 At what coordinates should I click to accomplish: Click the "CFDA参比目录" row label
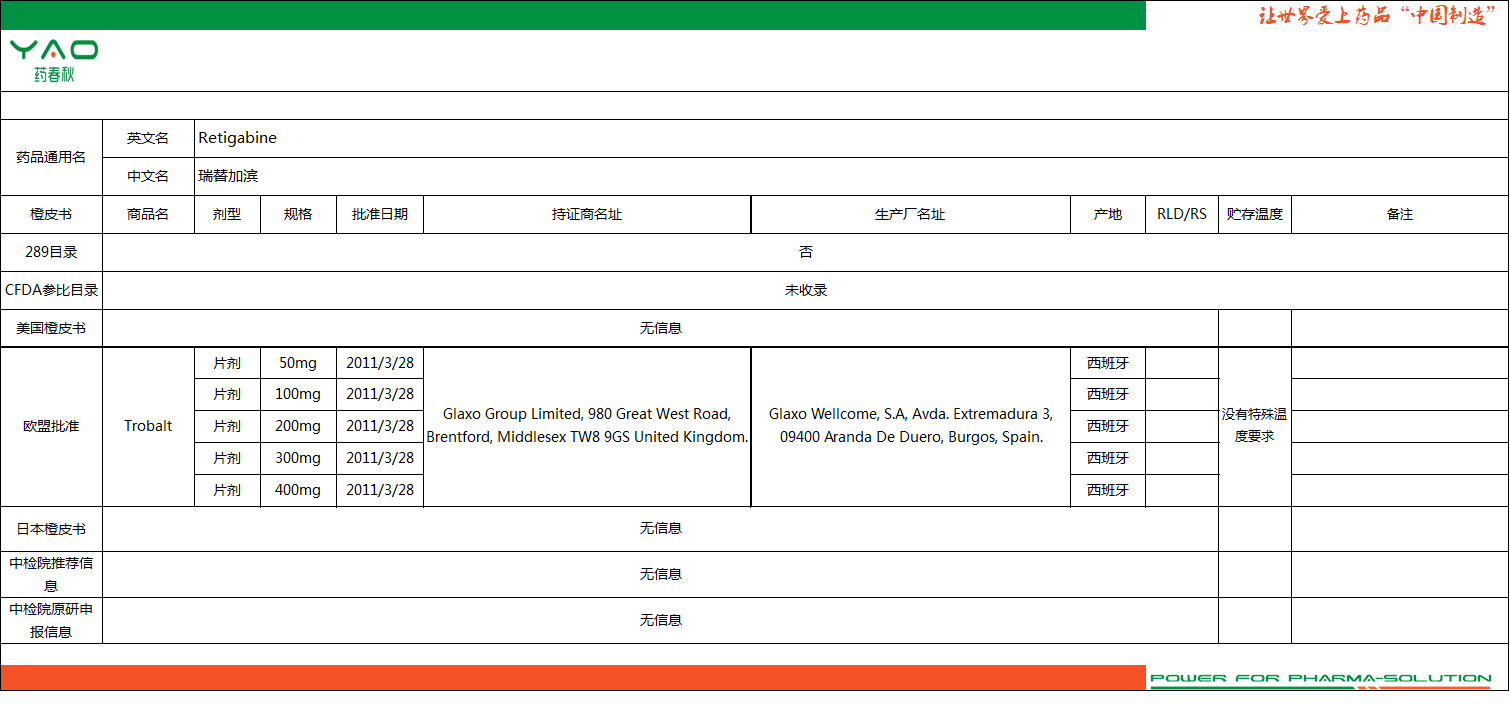pos(51,290)
